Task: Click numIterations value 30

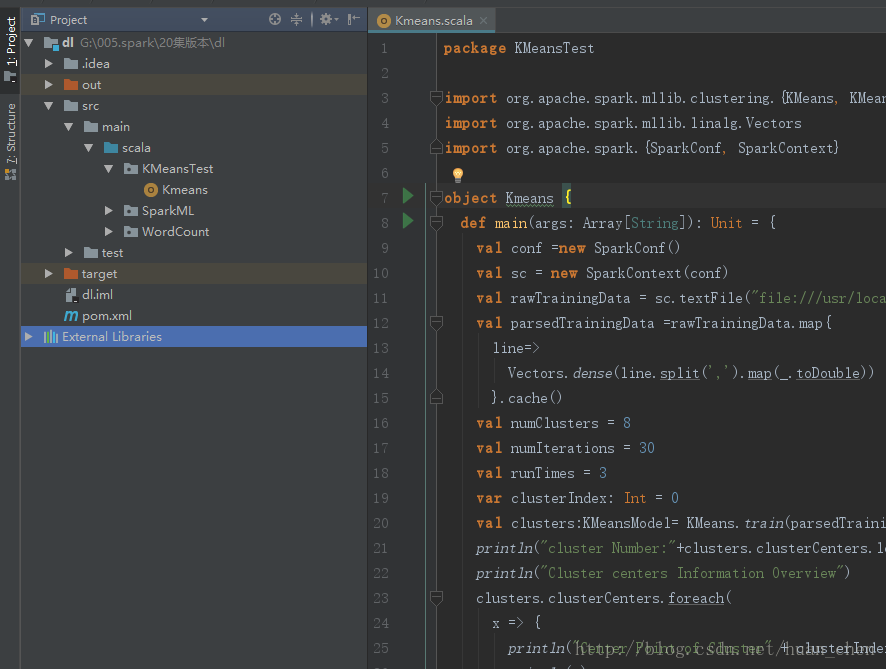Action: tap(646, 448)
